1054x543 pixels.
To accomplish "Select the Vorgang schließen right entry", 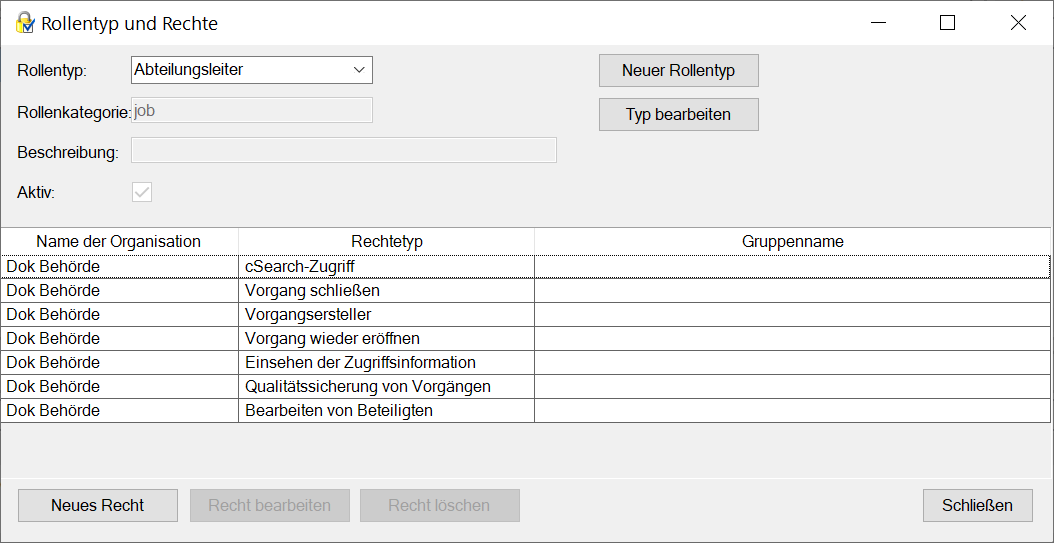I will (x=312, y=290).
